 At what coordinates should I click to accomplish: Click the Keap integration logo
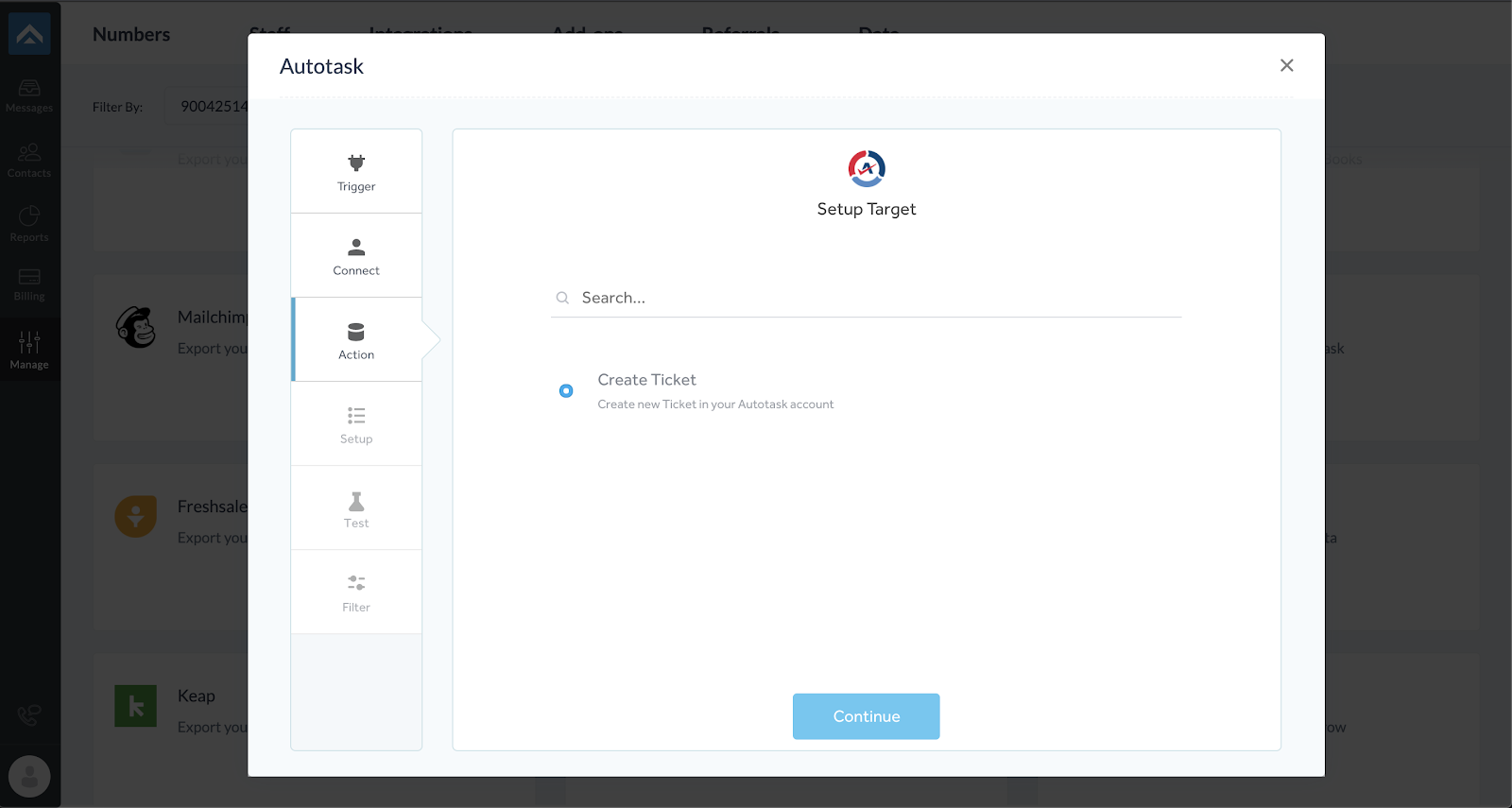(136, 706)
